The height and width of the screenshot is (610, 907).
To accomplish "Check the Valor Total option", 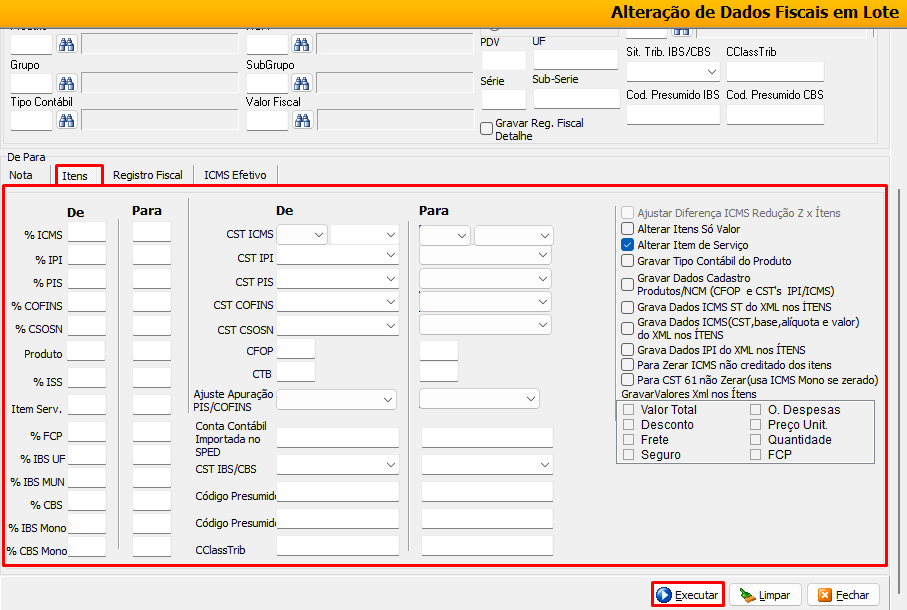I will [x=629, y=410].
